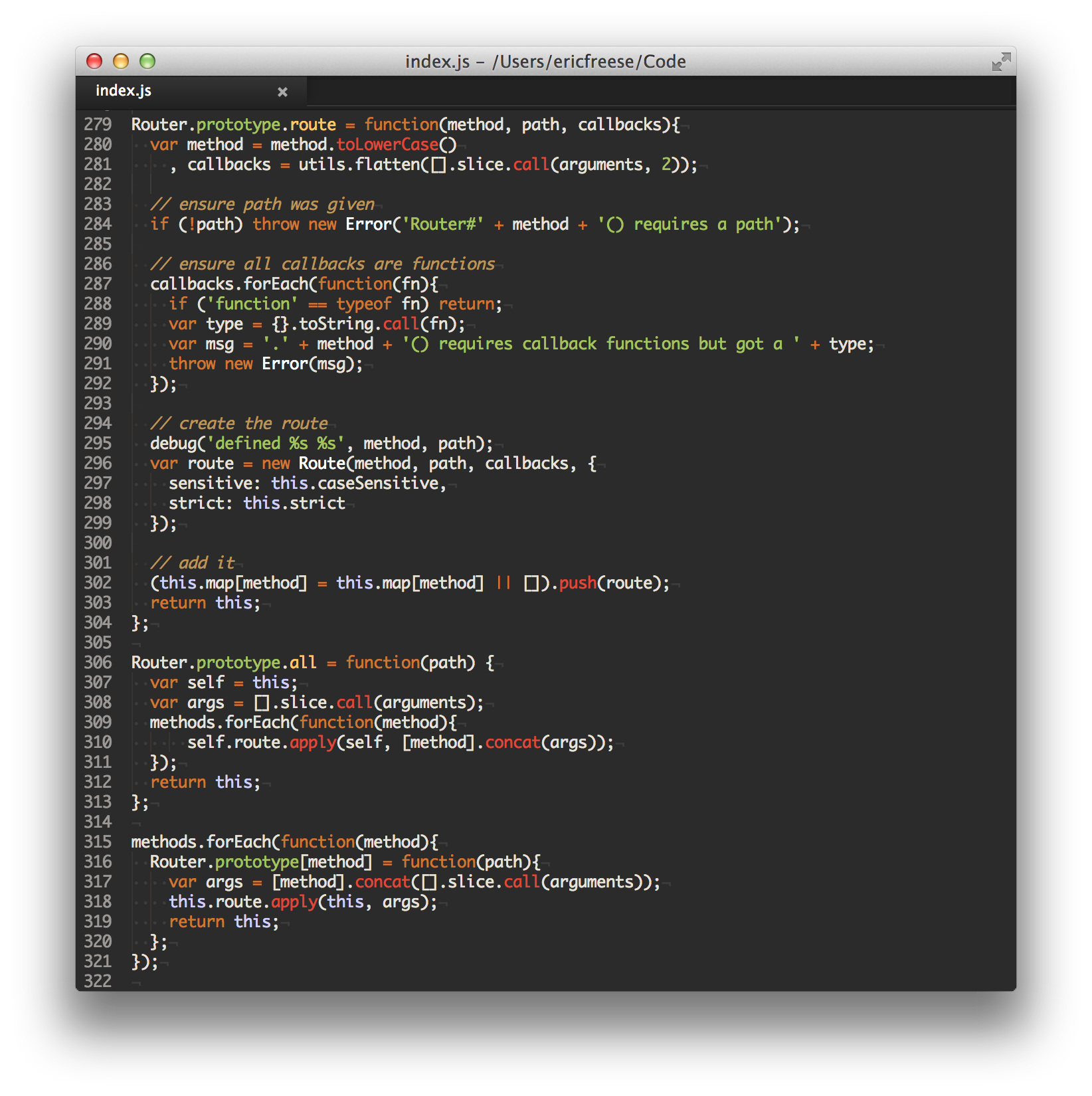Click 'return this;' on line 303
The height and width of the screenshot is (1096, 1092).
(x=205, y=602)
